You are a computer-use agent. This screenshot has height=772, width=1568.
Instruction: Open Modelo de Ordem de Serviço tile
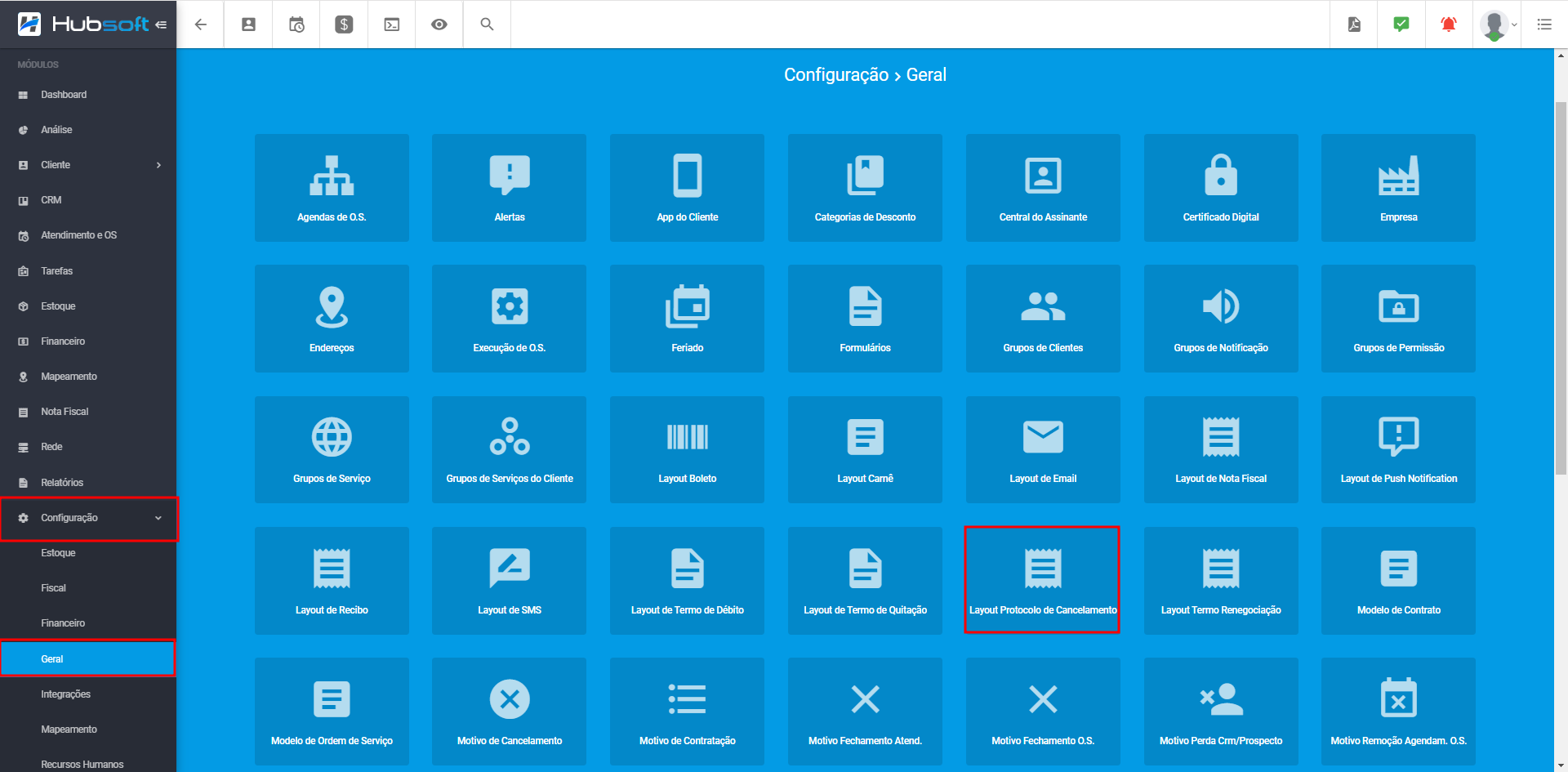pos(332,712)
